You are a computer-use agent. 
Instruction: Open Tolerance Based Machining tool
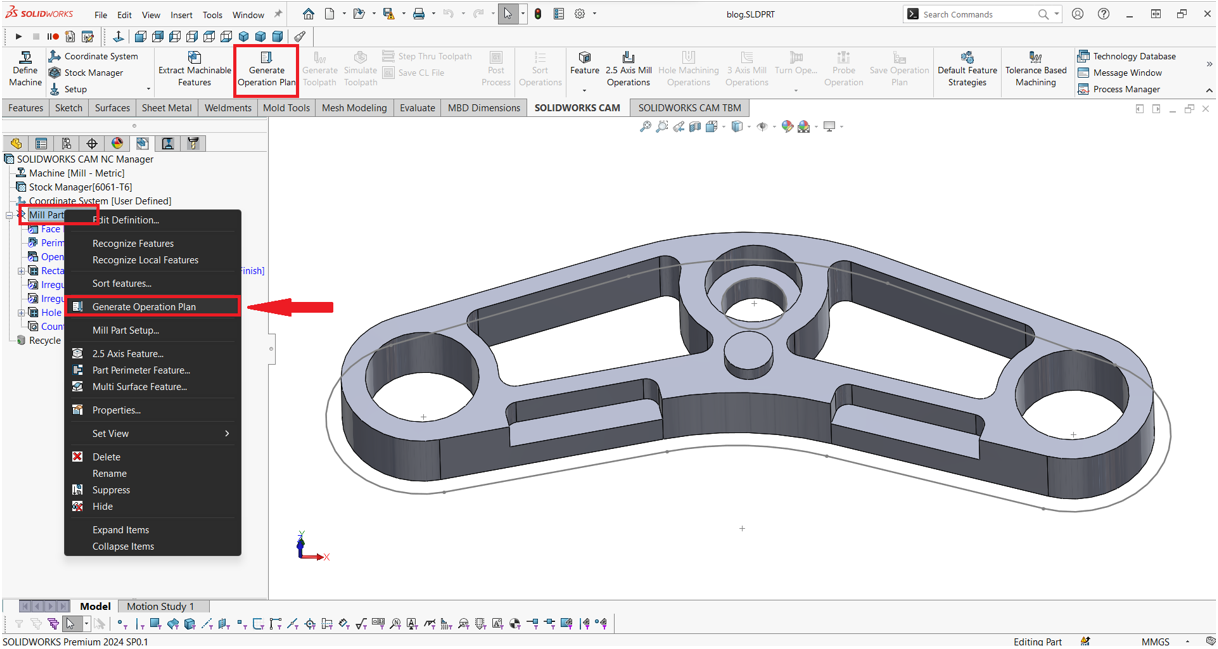point(1035,70)
